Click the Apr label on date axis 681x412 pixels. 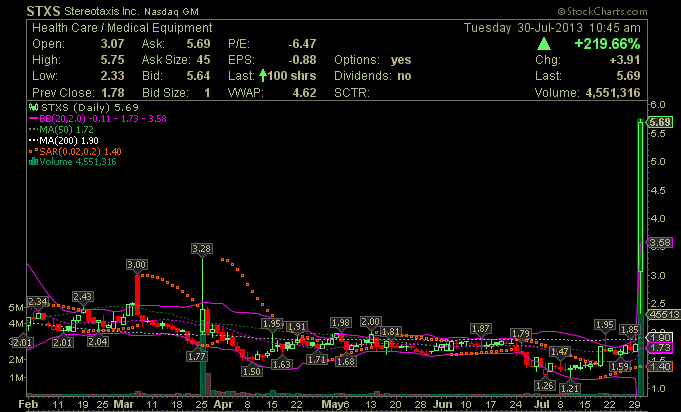coord(223,405)
